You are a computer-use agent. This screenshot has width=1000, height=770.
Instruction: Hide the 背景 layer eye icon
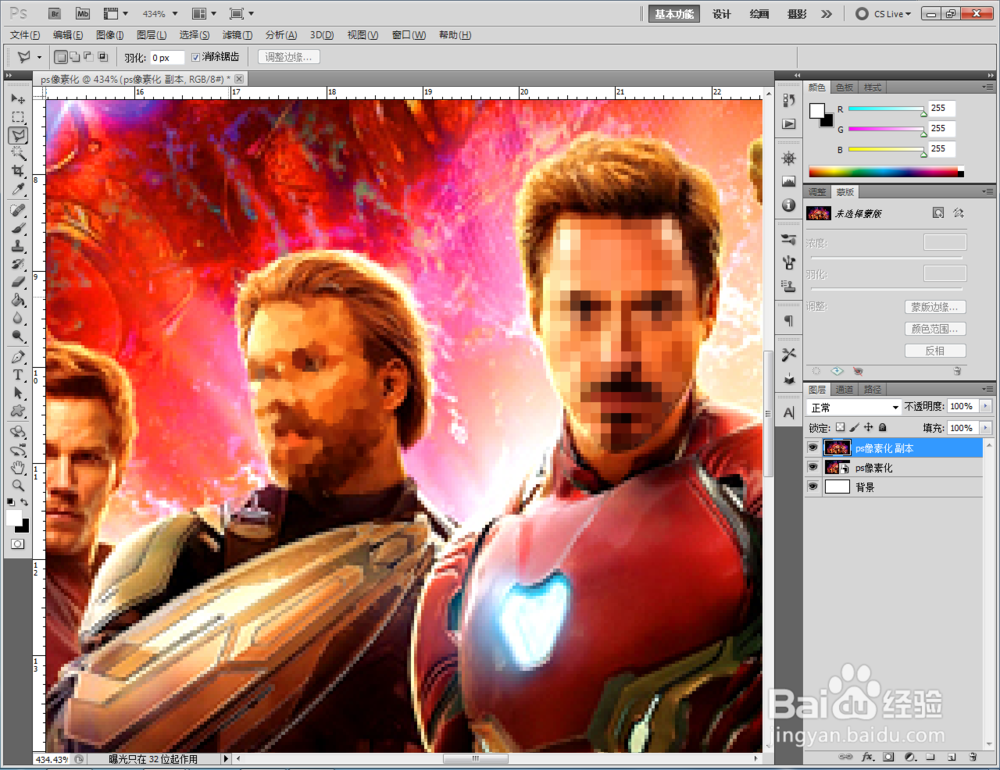812,487
